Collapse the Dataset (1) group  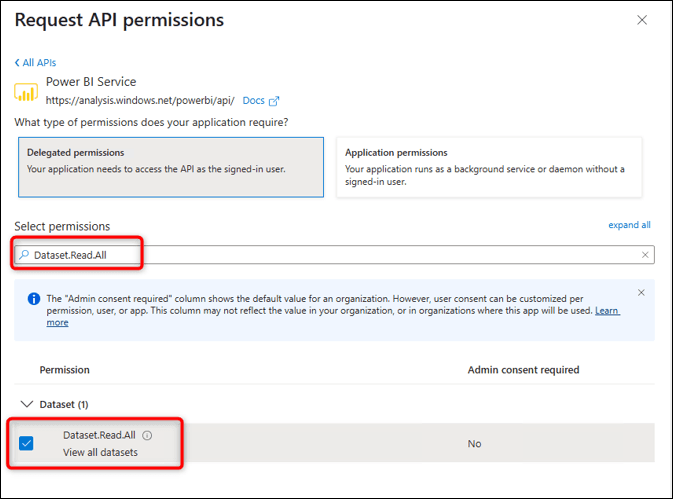(x=27, y=404)
